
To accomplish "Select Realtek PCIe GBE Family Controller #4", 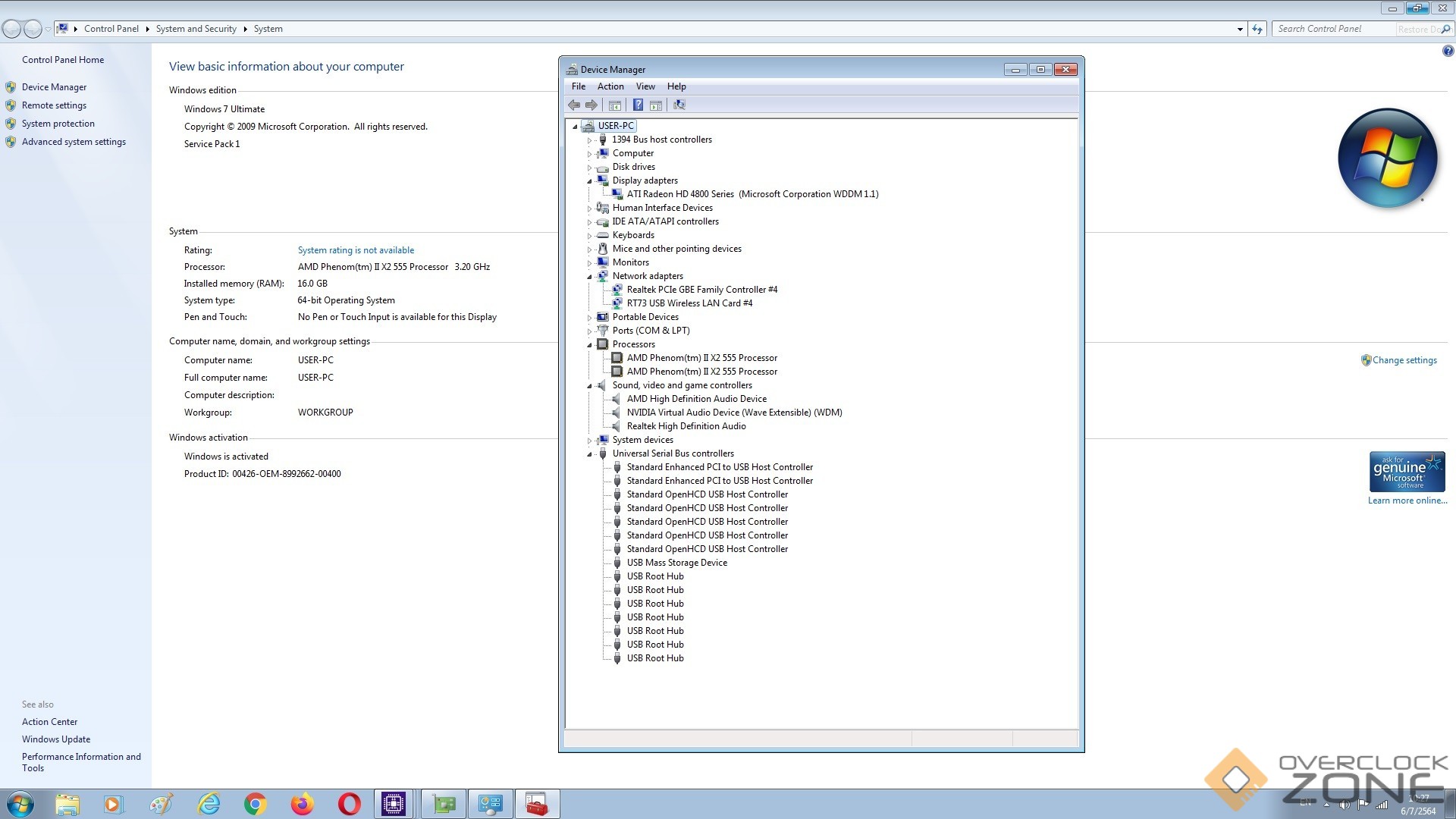I will (x=701, y=290).
